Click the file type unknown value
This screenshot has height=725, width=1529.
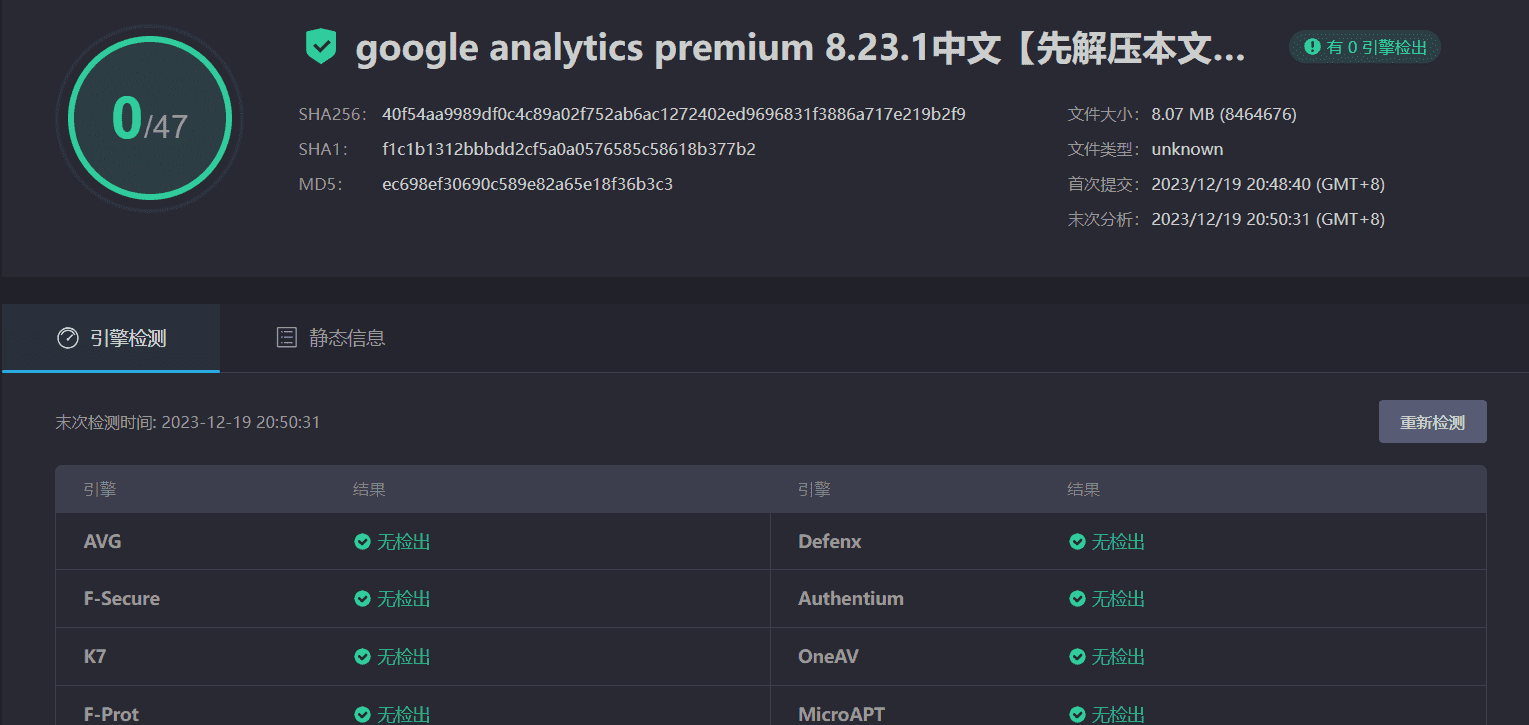[1187, 149]
